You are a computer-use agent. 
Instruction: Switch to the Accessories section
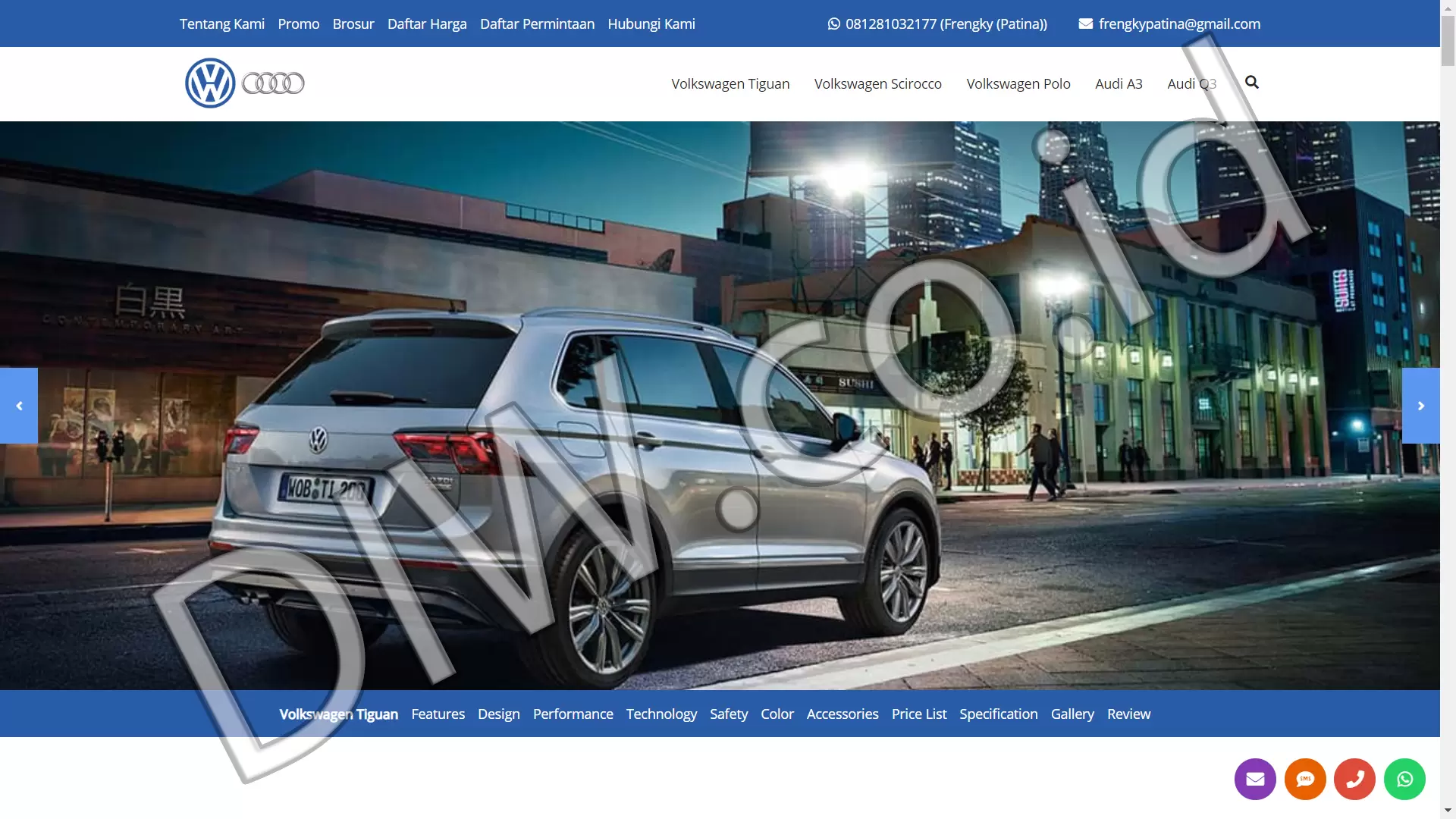pyautogui.click(x=843, y=714)
